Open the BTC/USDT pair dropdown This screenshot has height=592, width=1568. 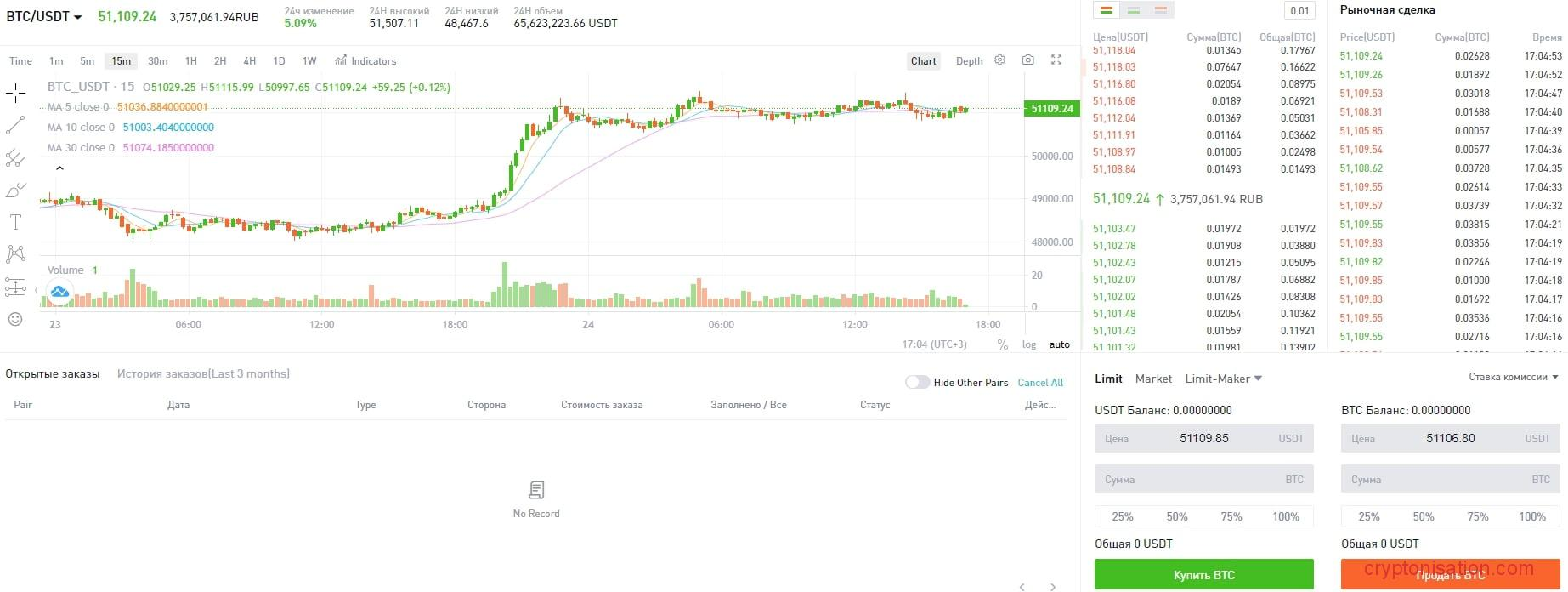coord(45,17)
